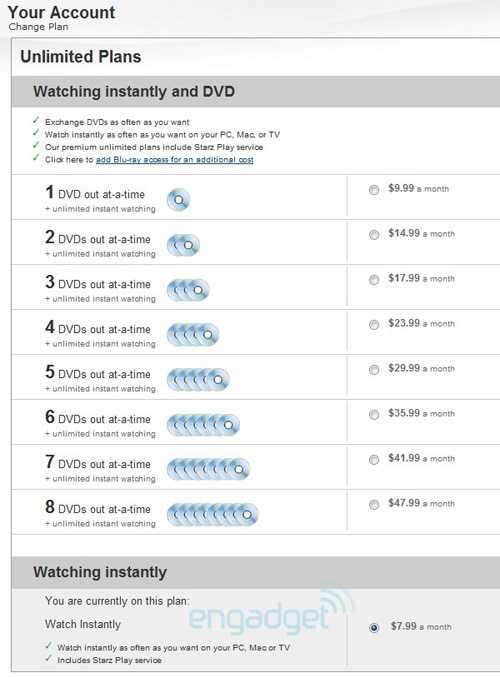
Task: Open the add Blu-ray access link
Action: [x=175, y=160]
